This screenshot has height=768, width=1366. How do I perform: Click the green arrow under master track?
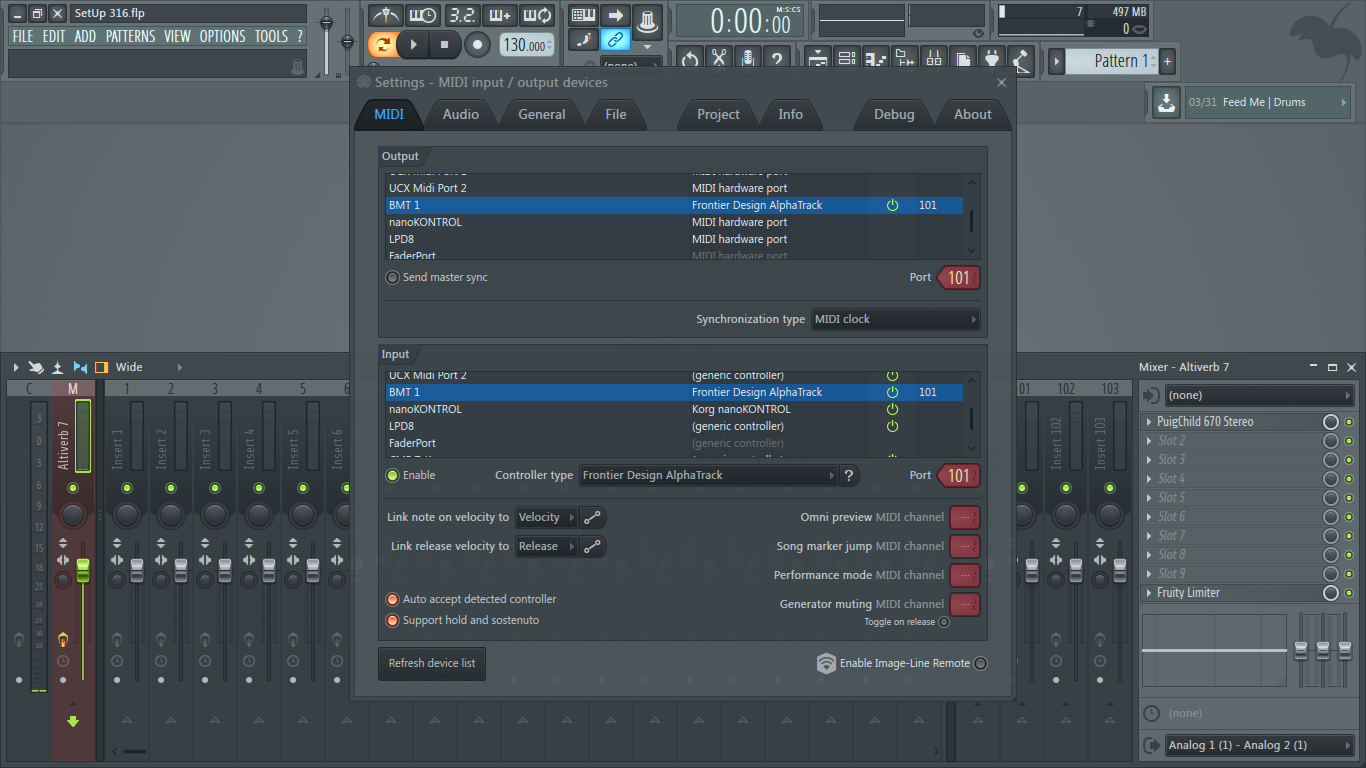click(73, 721)
